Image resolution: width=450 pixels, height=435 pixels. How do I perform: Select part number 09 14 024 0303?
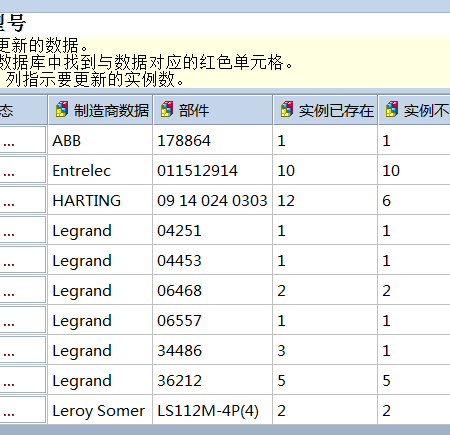(212, 200)
